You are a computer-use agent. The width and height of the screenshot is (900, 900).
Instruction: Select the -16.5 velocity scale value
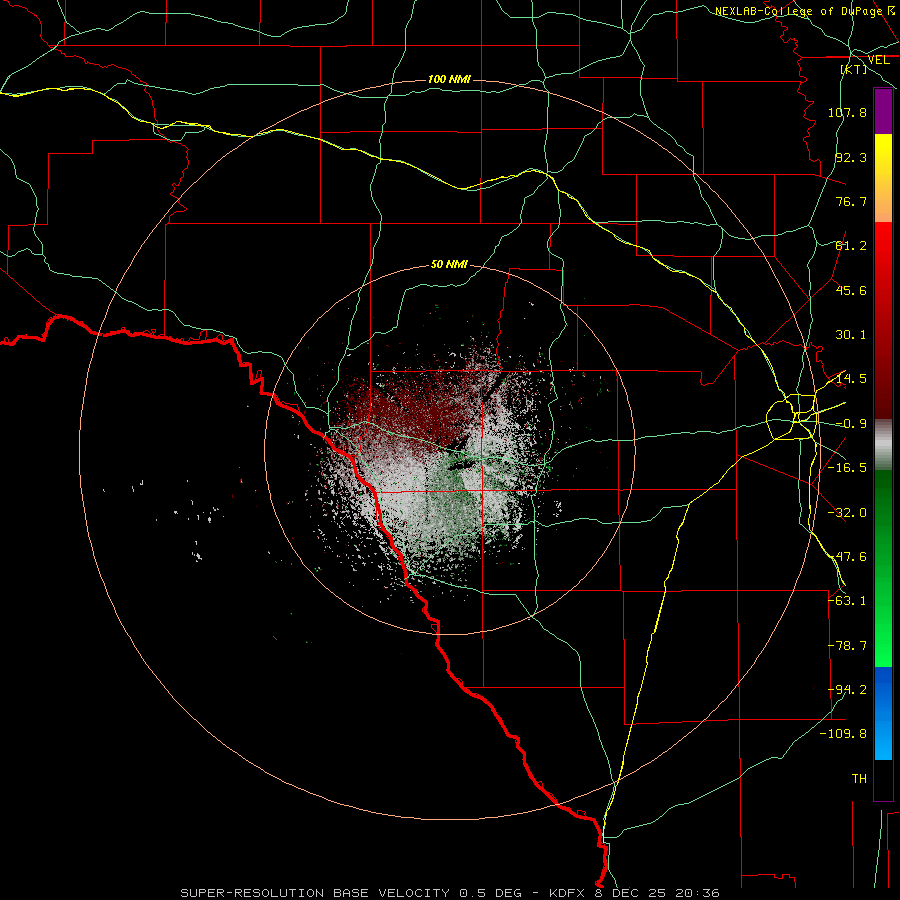coord(847,468)
